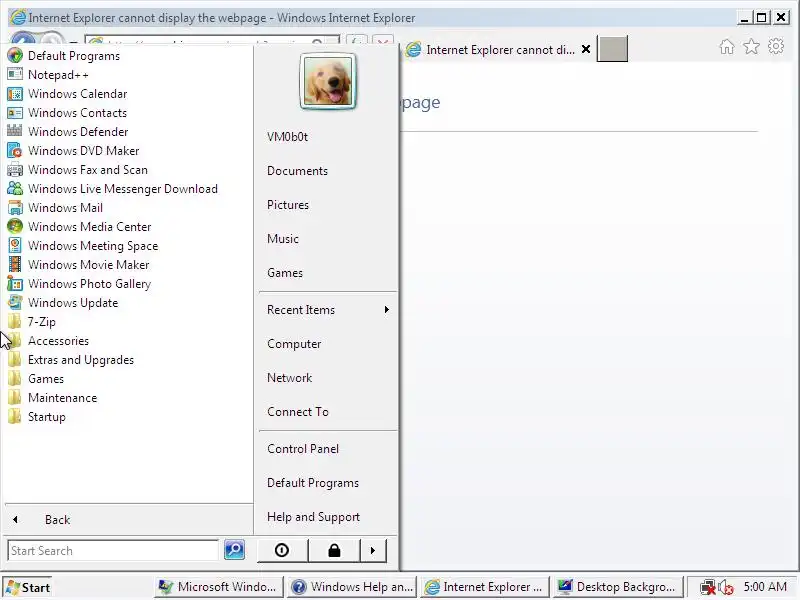Open Help and Support
Image resolution: width=800 pixels, height=600 pixels.
pos(313,517)
